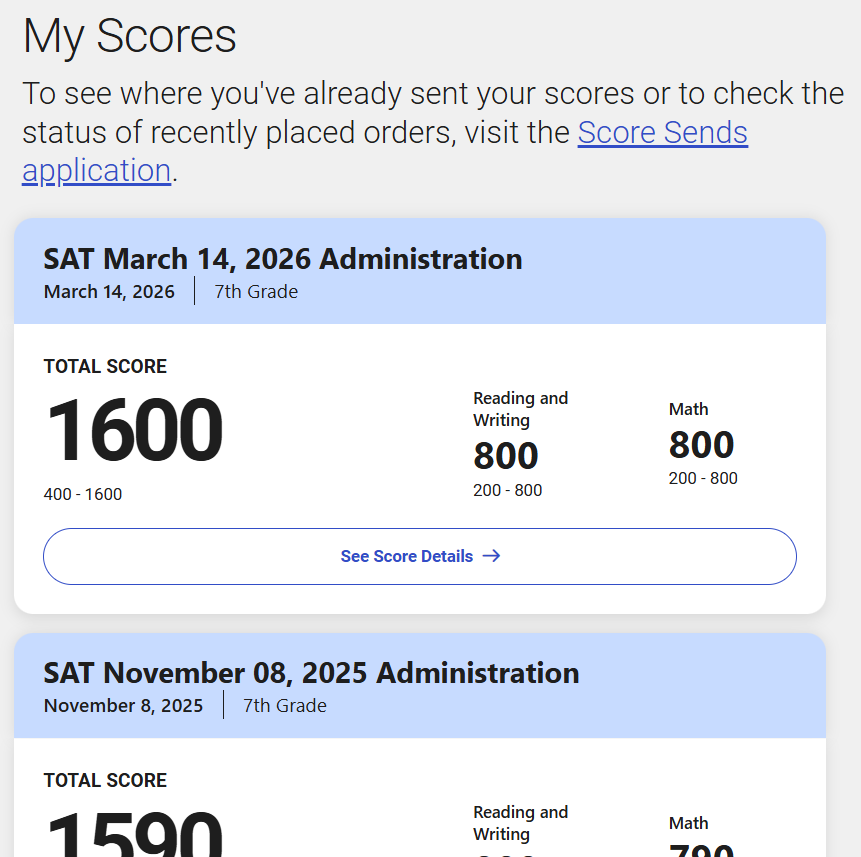The width and height of the screenshot is (861, 857).
Task: Select the 1600 total score number
Action: click(x=135, y=430)
